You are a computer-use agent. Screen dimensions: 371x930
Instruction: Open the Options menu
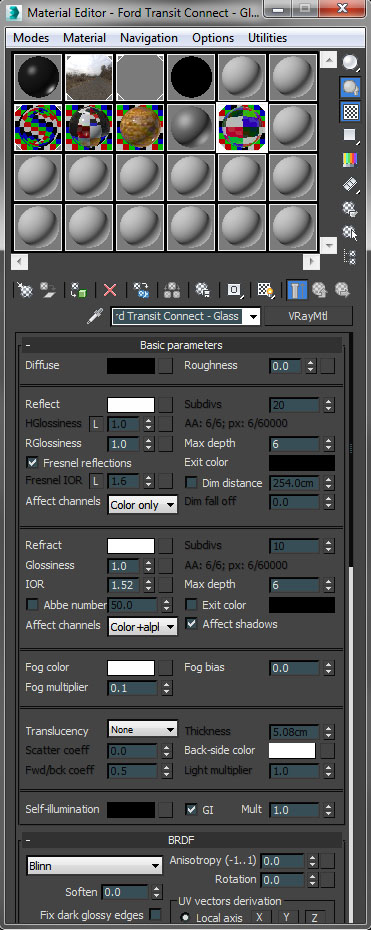213,37
